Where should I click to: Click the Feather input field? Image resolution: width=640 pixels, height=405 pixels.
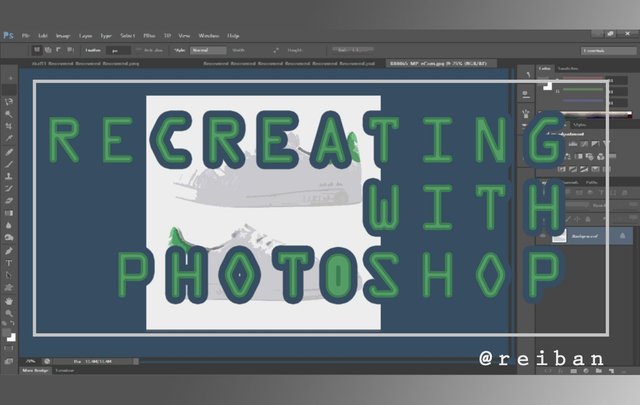[118, 50]
